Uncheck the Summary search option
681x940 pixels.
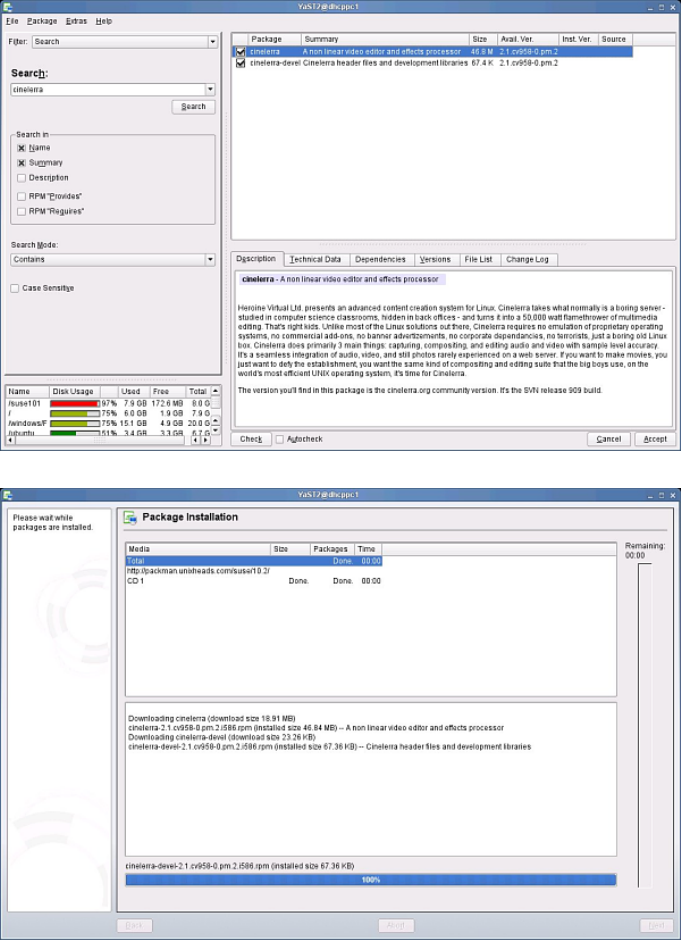[x=22, y=163]
